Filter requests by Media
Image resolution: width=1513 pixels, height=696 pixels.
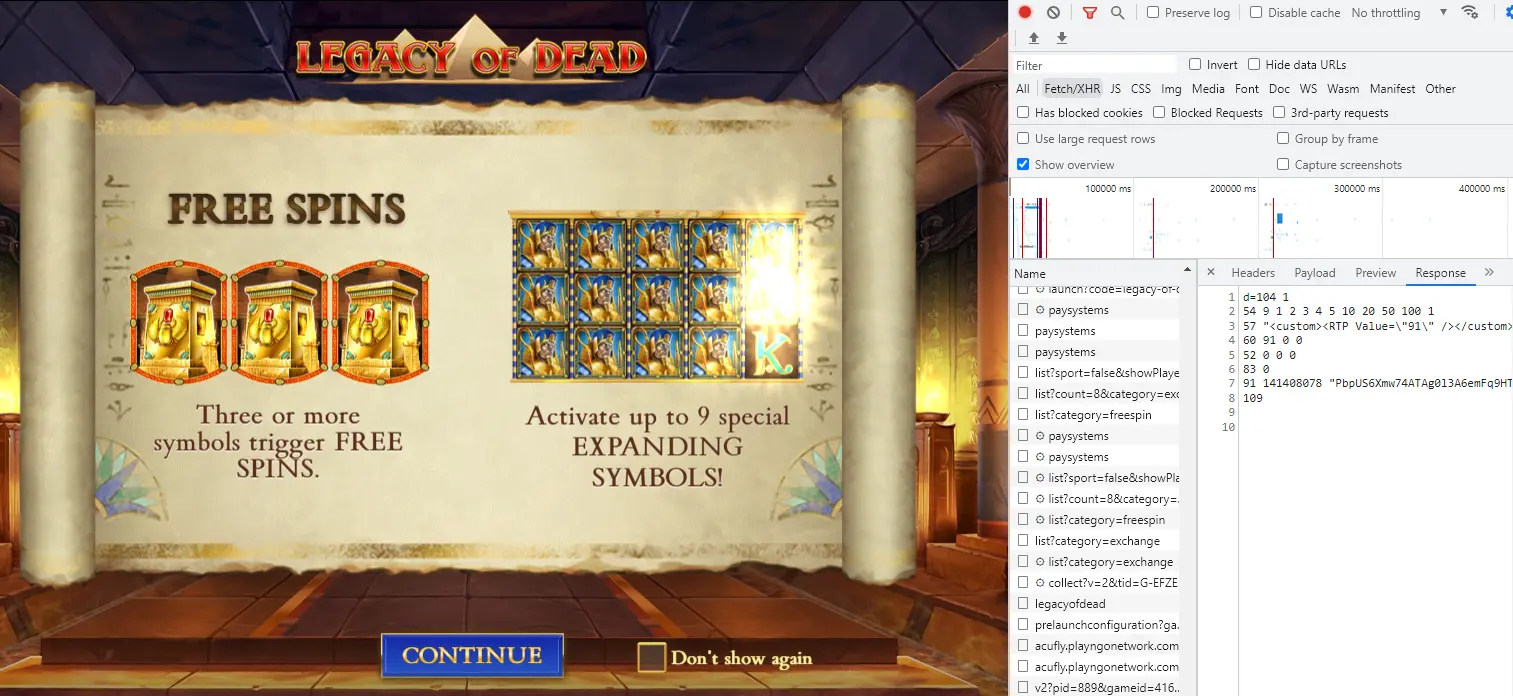[1208, 89]
